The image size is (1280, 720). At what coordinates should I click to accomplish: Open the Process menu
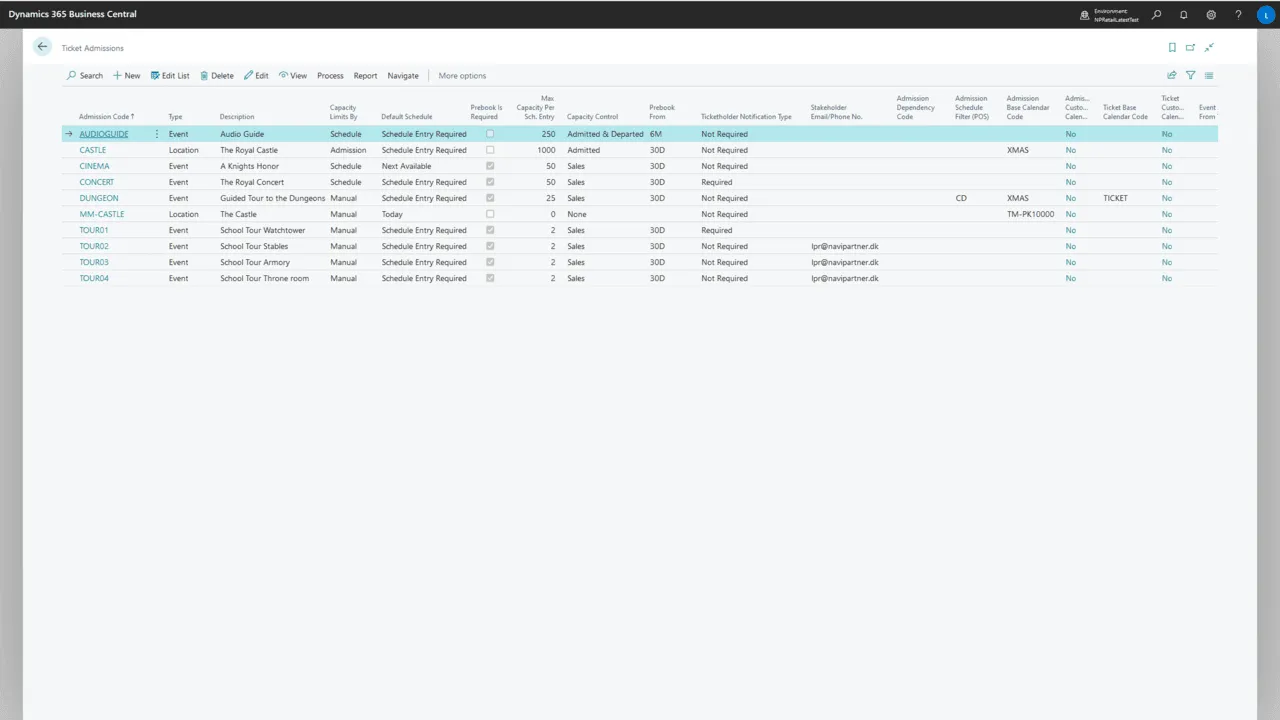pyautogui.click(x=330, y=76)
